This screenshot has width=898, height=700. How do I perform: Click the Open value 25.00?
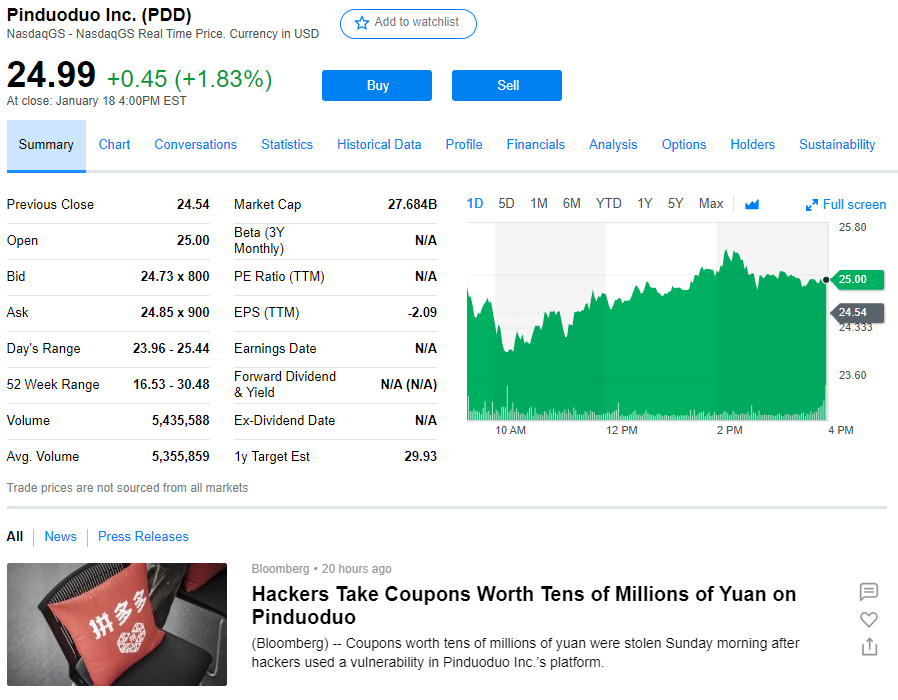[x=193, y=241]
